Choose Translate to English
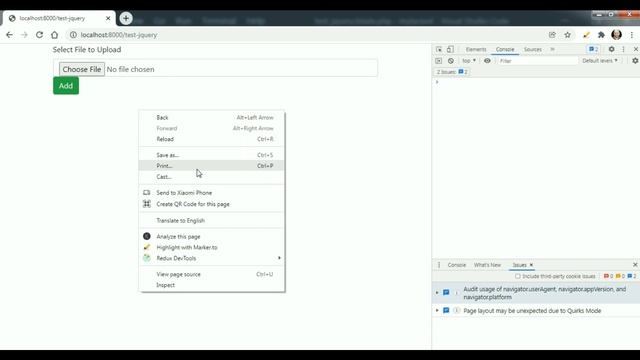 212,220
